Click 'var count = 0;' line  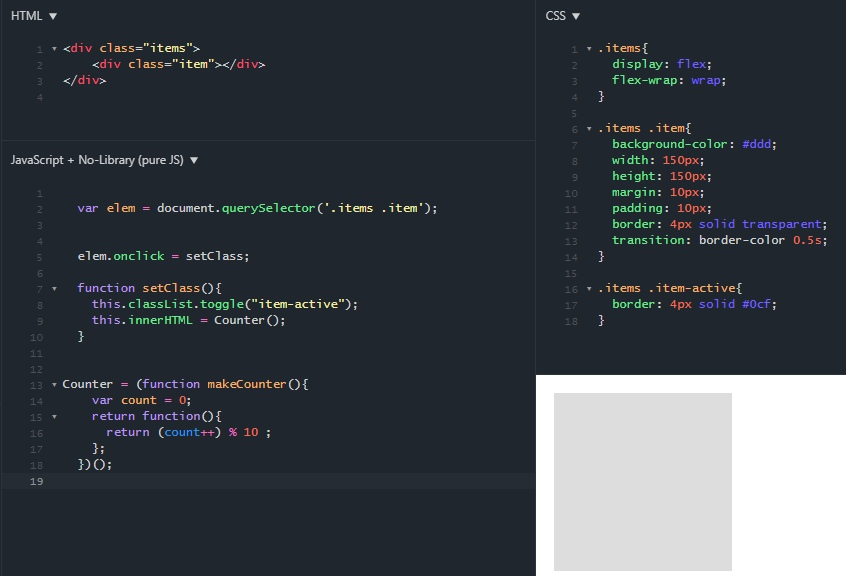click(x=141, y=400)
